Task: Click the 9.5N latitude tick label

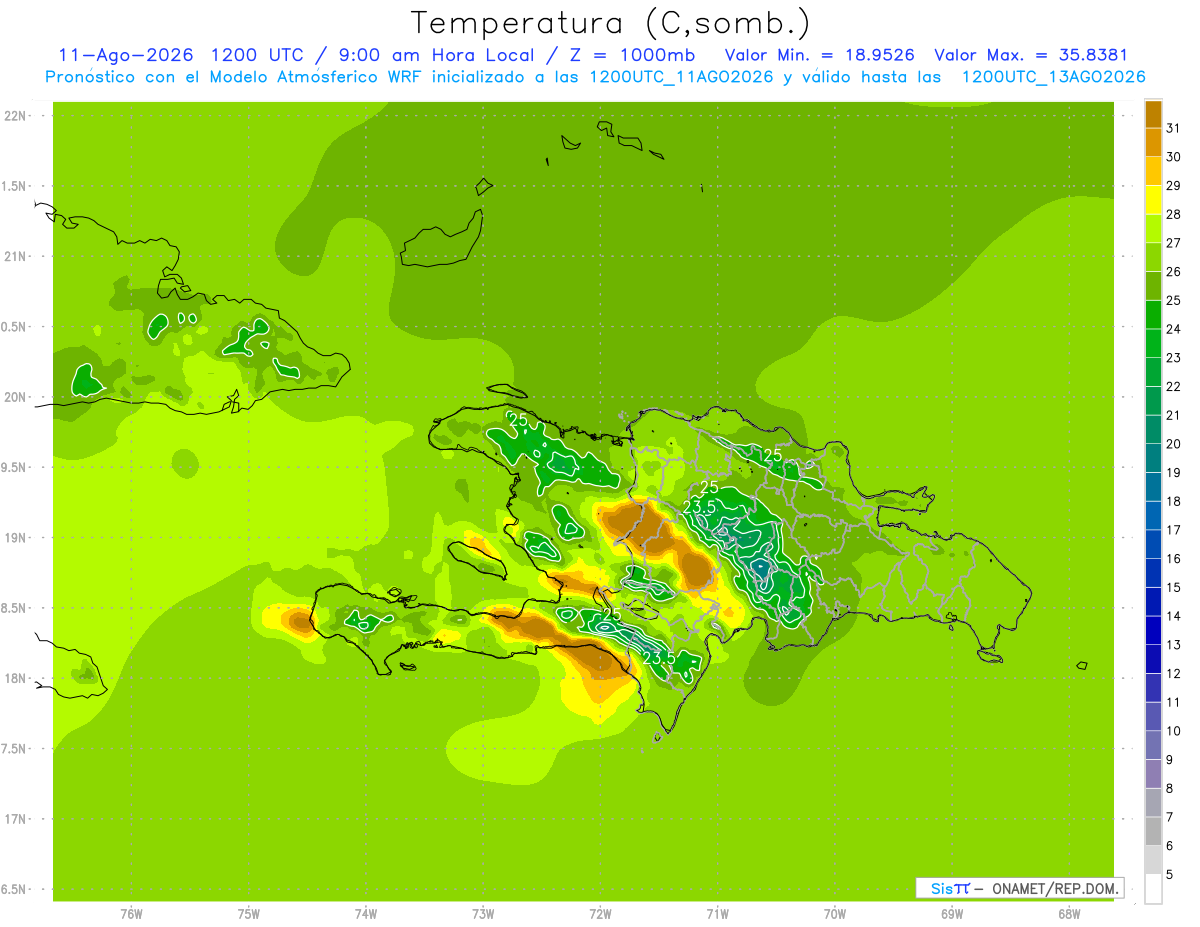Action: pos(16,467)
